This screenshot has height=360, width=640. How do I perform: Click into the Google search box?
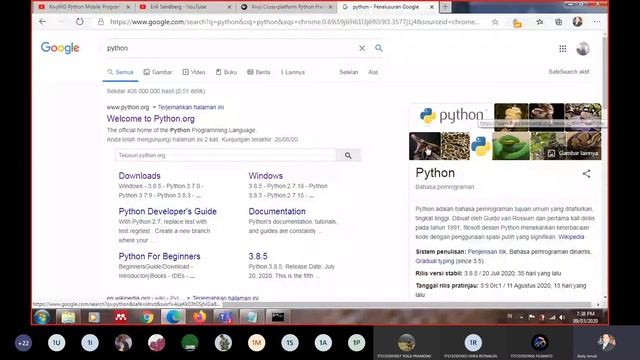click(x=231, y=48)
